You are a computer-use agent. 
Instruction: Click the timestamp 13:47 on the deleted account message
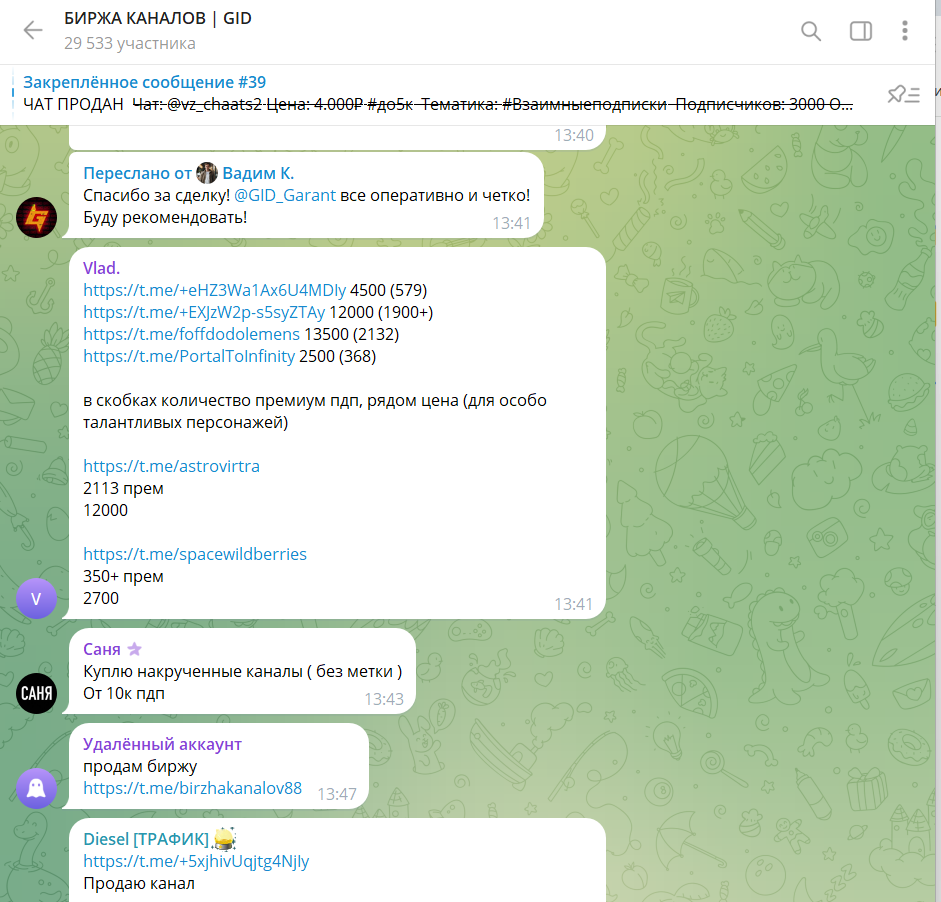coord(337,794)
